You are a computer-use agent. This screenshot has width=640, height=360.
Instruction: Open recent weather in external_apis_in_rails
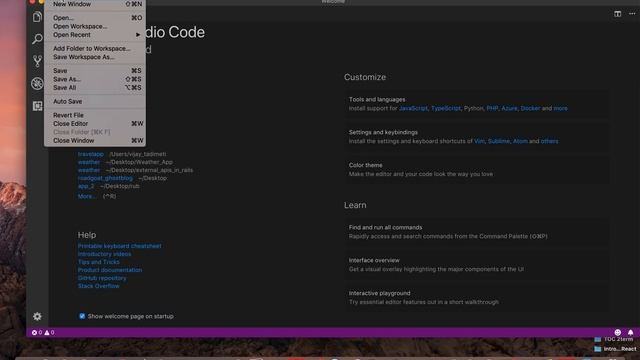point(89,170)
